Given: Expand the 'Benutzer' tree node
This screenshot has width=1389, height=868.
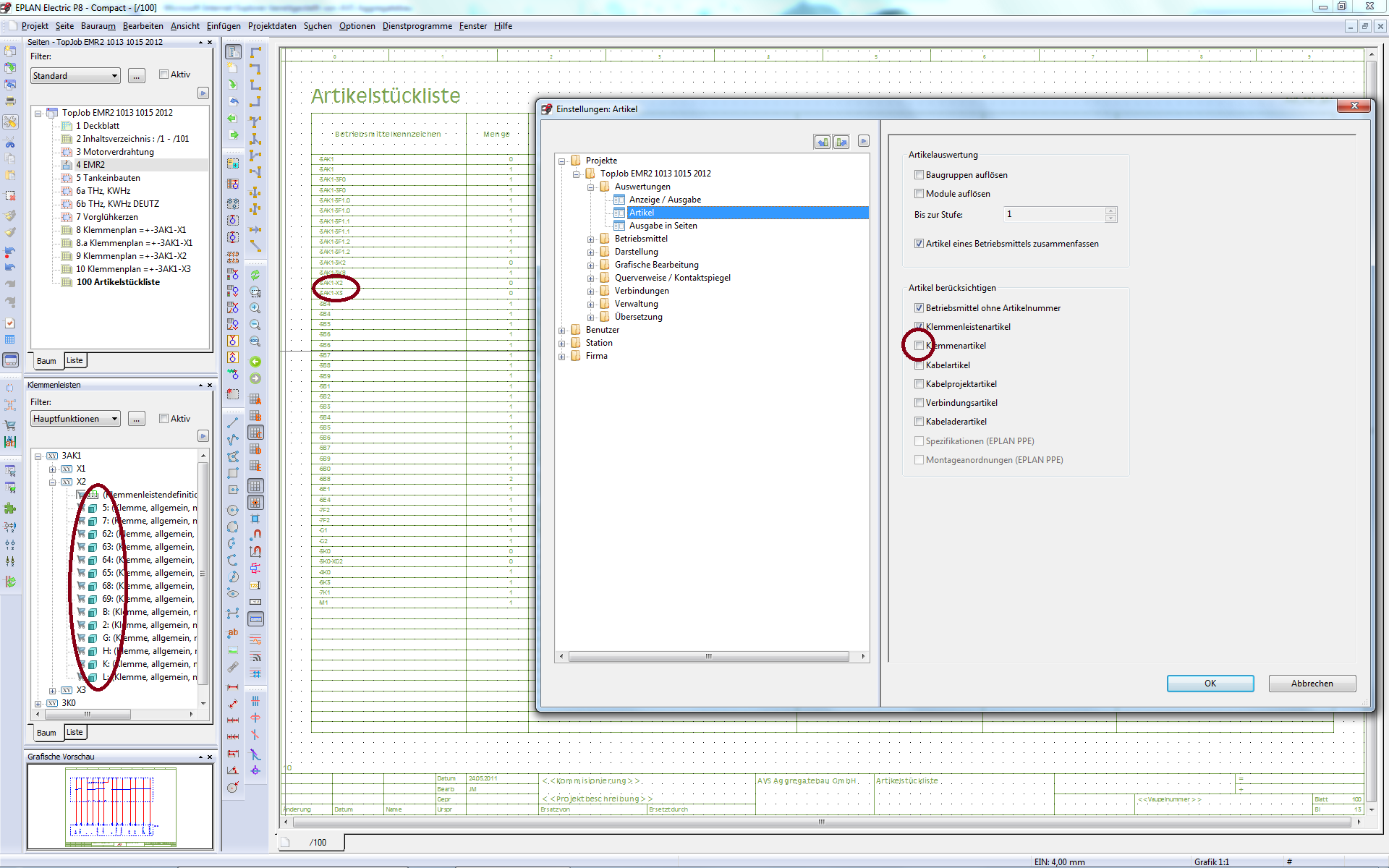Looking at the screenshot, I should (x=561, y=331).
